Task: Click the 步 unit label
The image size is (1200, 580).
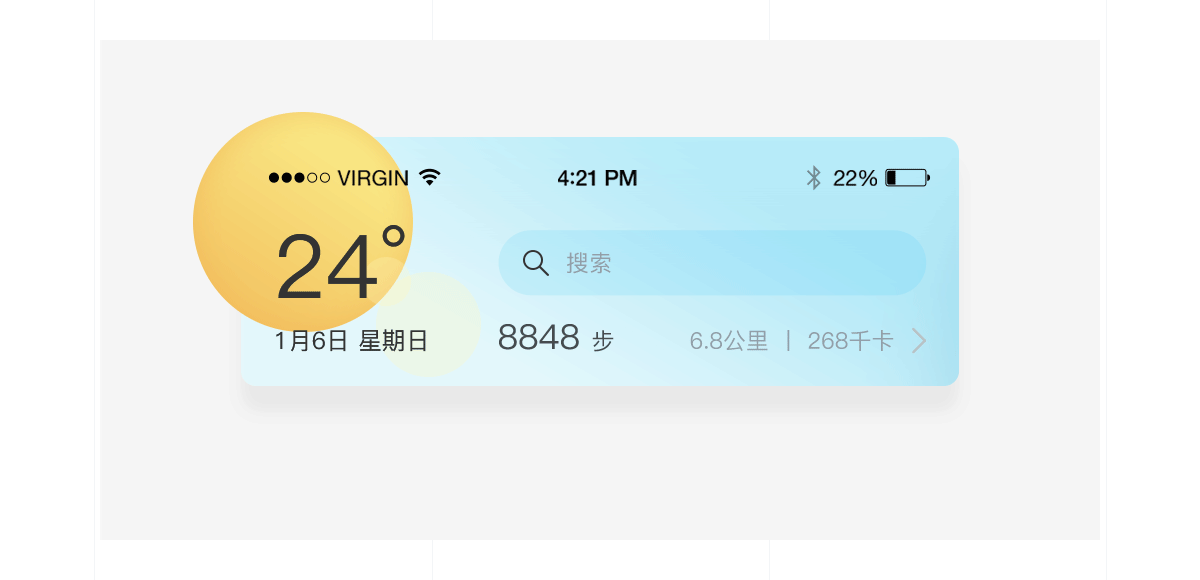Action: coord(602,342)
